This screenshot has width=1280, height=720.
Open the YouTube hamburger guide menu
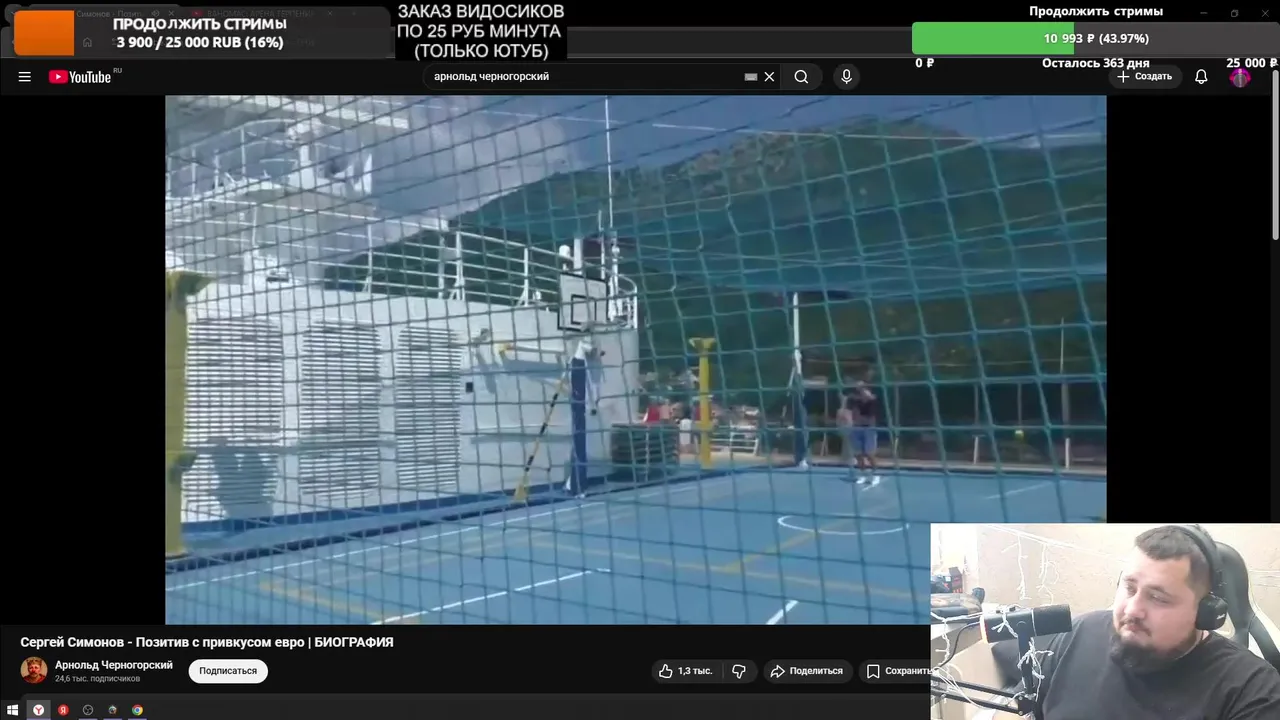25,77
